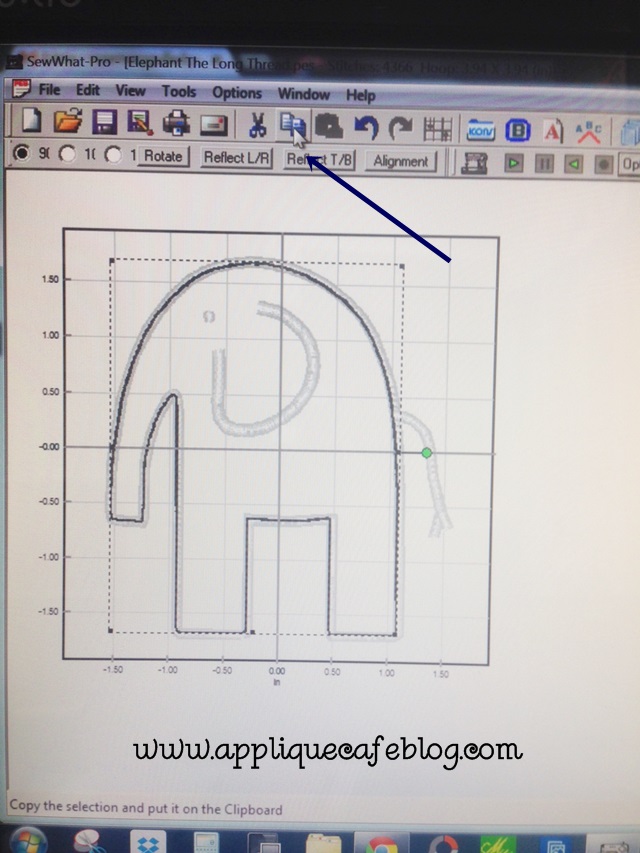Click the Rotate button
640x853 pixels.
163,157
